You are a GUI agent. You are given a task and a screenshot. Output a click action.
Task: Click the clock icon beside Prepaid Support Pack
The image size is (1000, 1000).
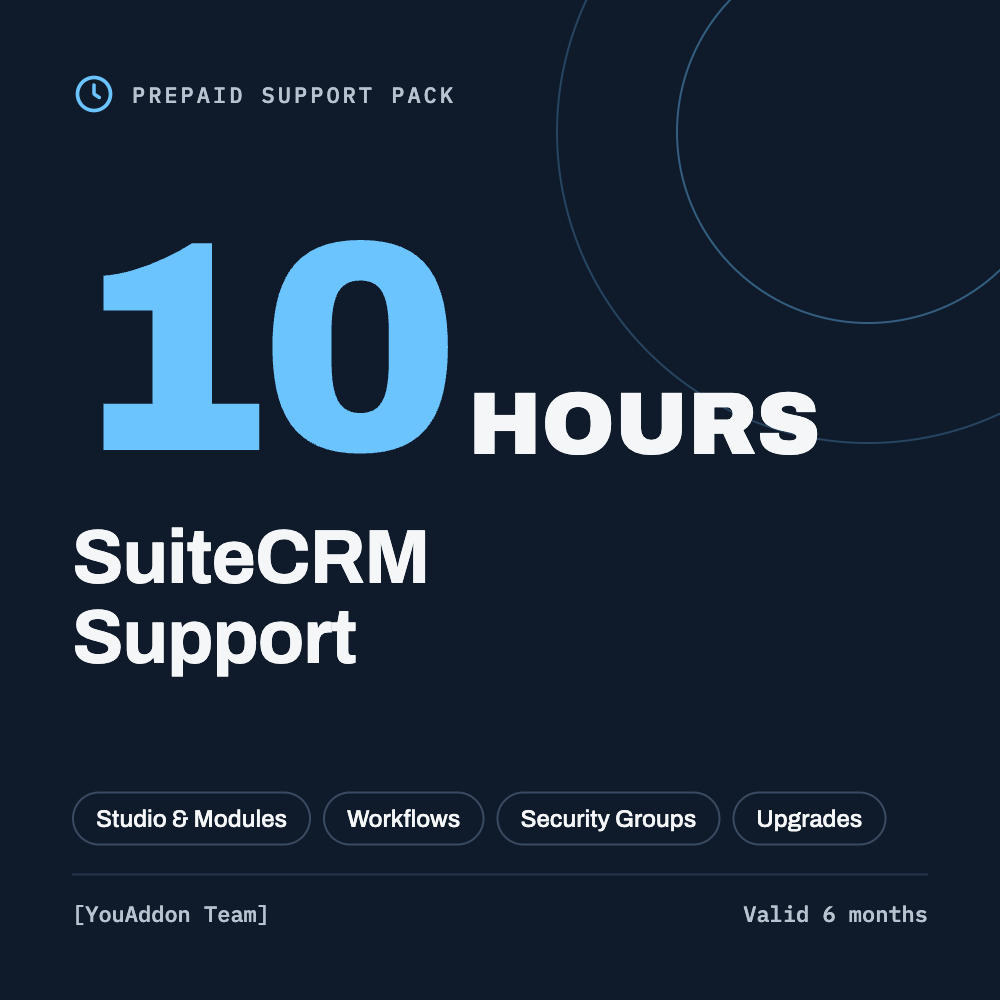pyautogui.click(x=94, y=94)
